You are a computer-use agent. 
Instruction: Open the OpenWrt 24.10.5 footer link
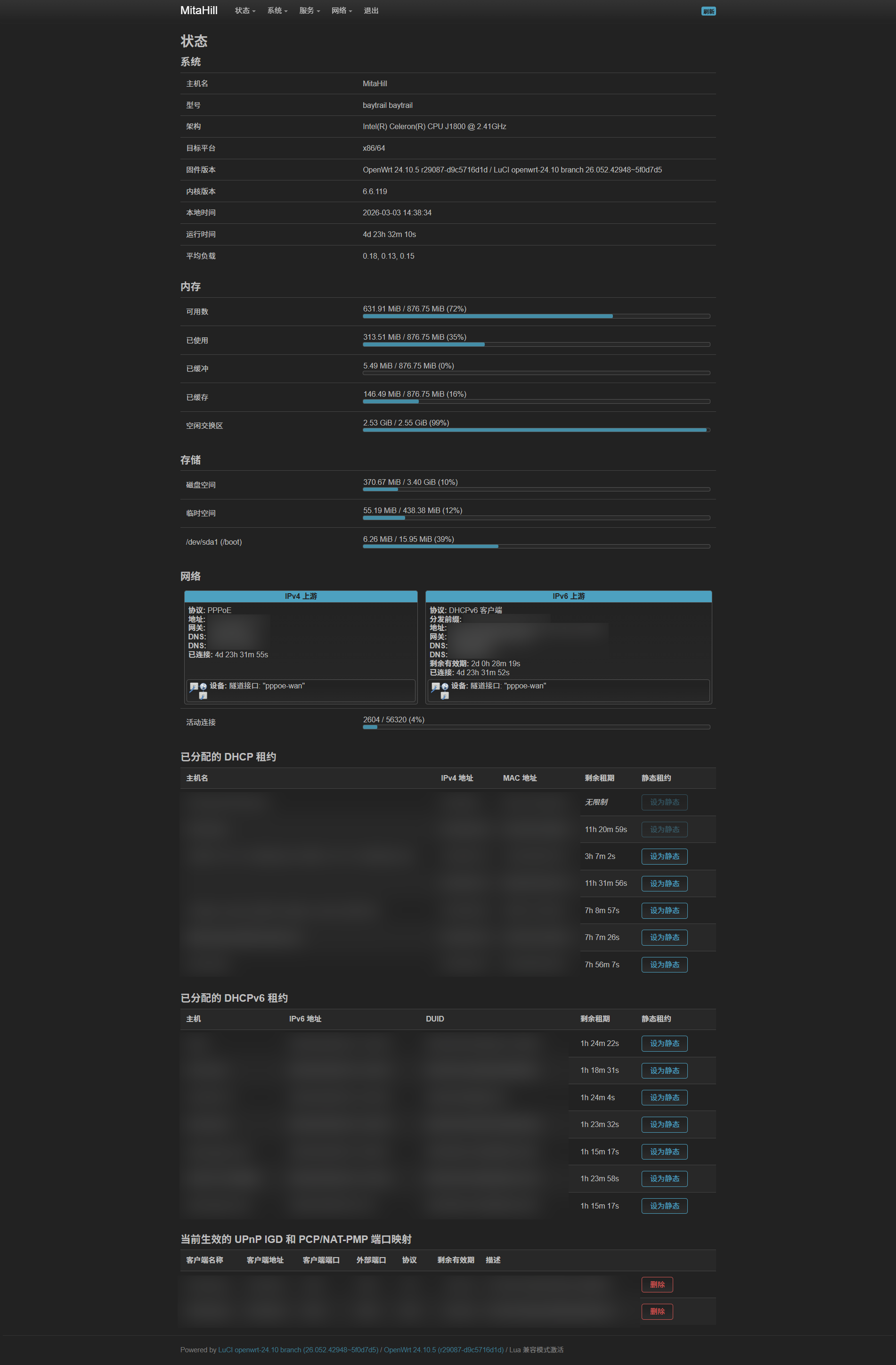443,1349
